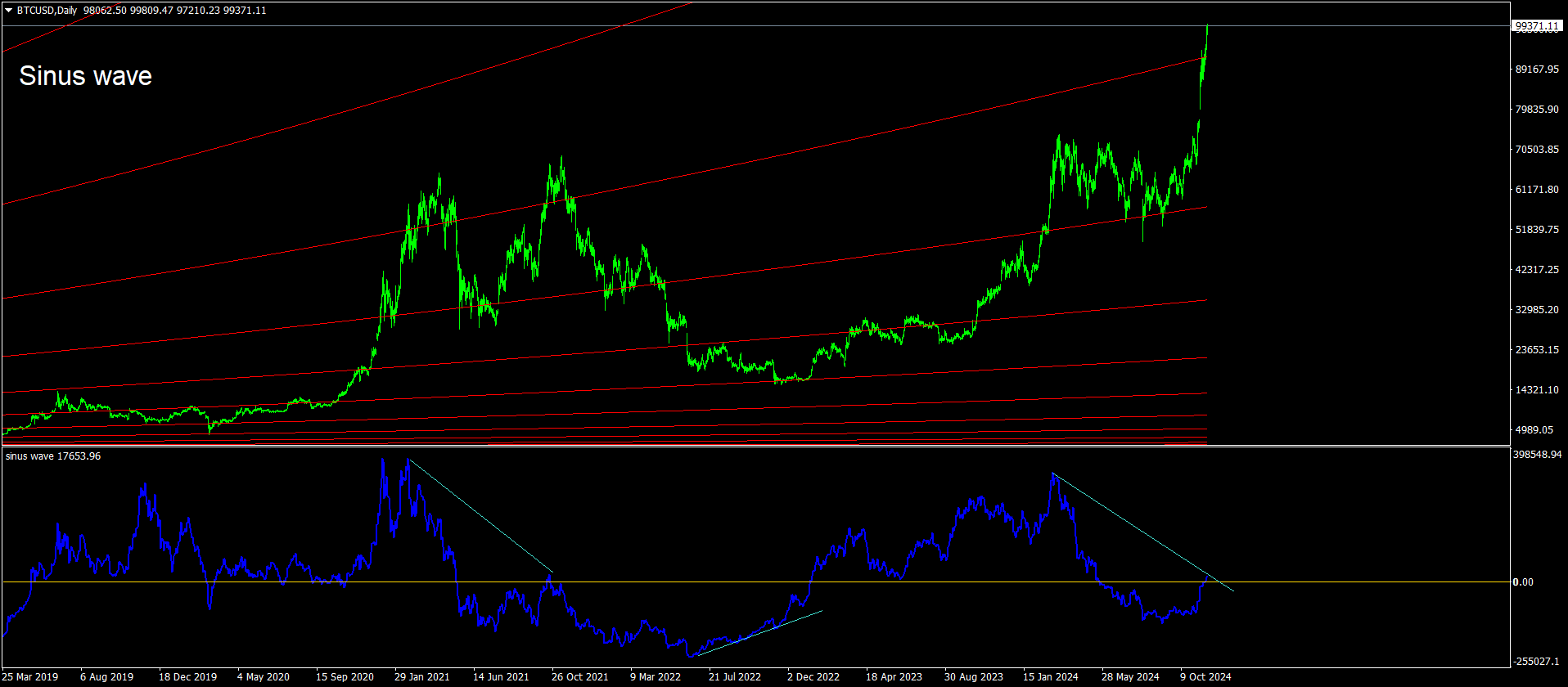Image resolution: width=1568 pixels, height=687 pixels.
Task: Select the large "Sinus wave" text label
Action: 86,76
